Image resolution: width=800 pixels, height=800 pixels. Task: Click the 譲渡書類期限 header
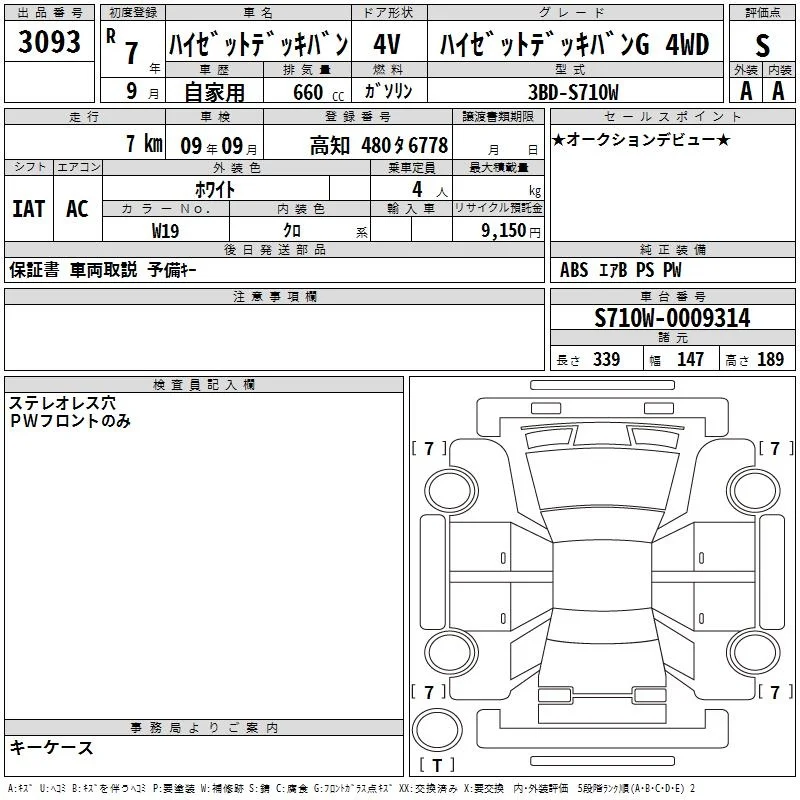pyautogui.click(x=498, y=116)
